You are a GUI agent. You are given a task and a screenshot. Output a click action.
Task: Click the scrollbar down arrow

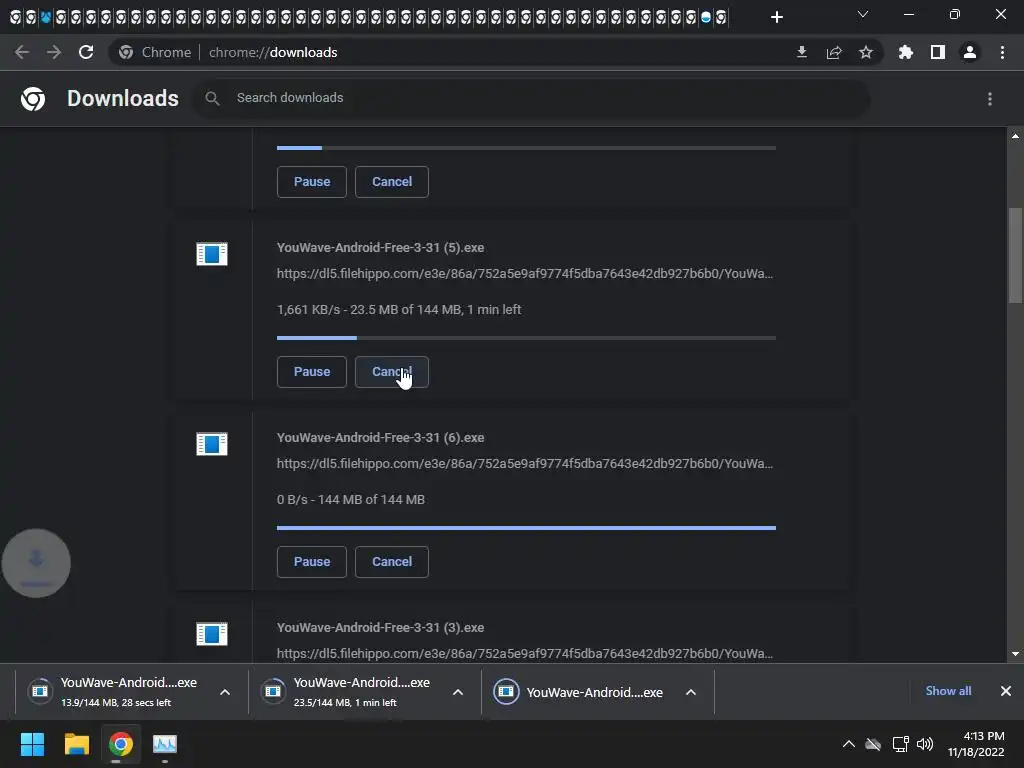[1015, 654]
